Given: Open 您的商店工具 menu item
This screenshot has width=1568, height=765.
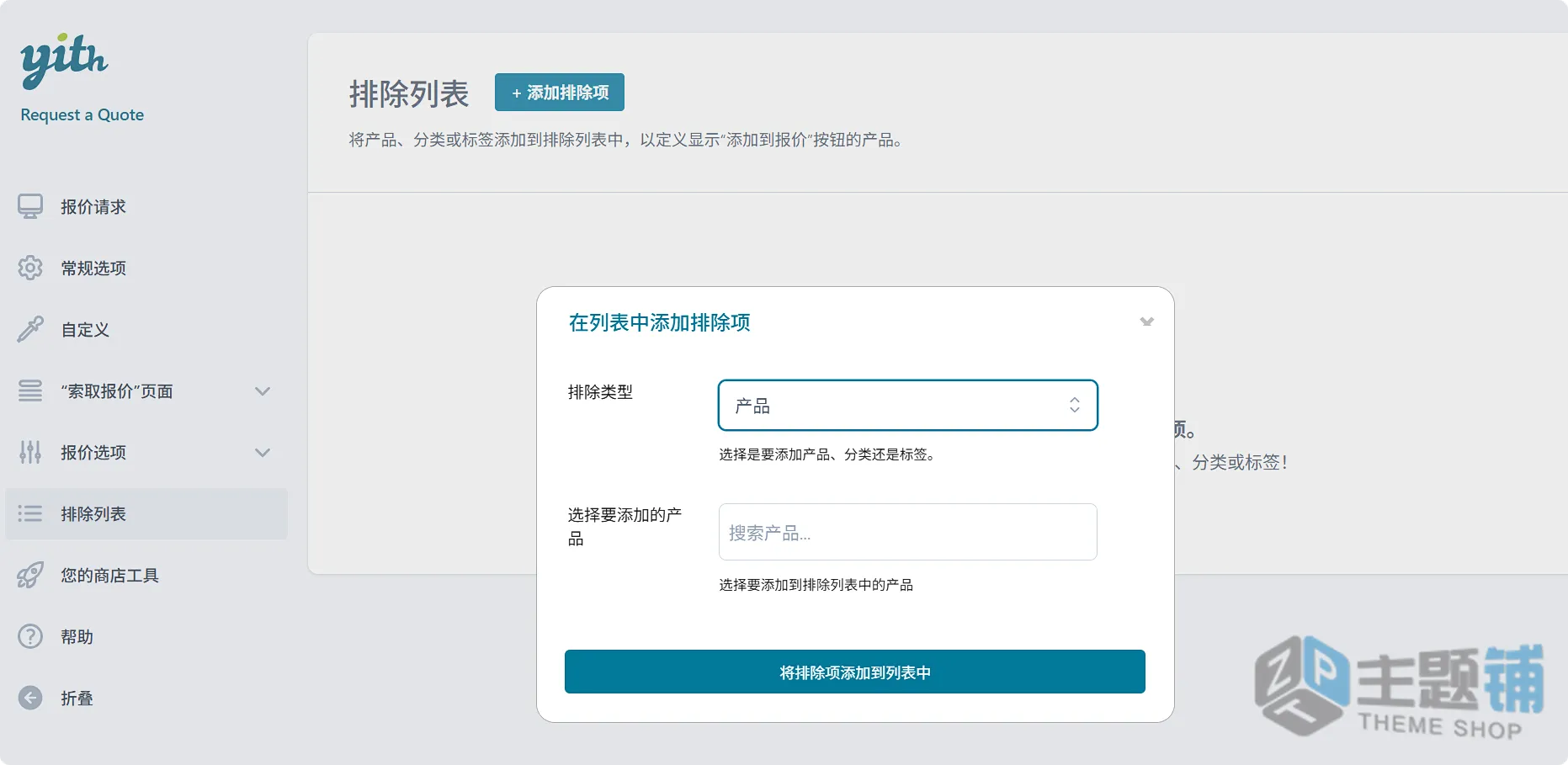Looking at the screenshot, I should click(x=146, y=575).
